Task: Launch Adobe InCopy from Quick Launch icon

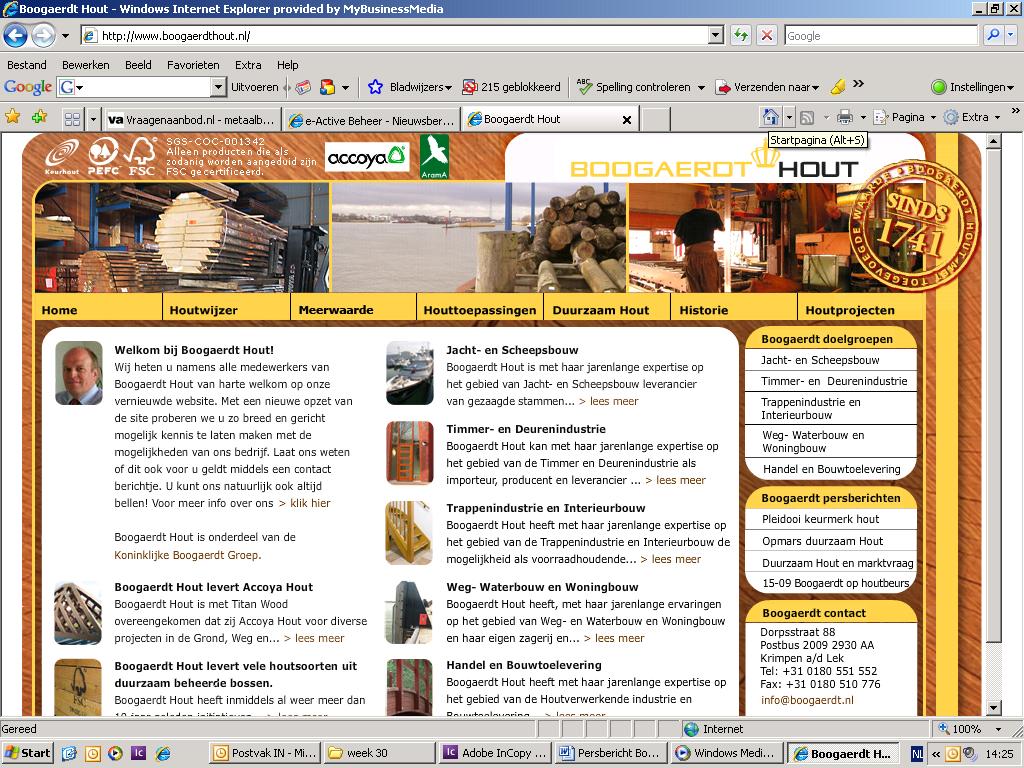Action: point(138,753)
